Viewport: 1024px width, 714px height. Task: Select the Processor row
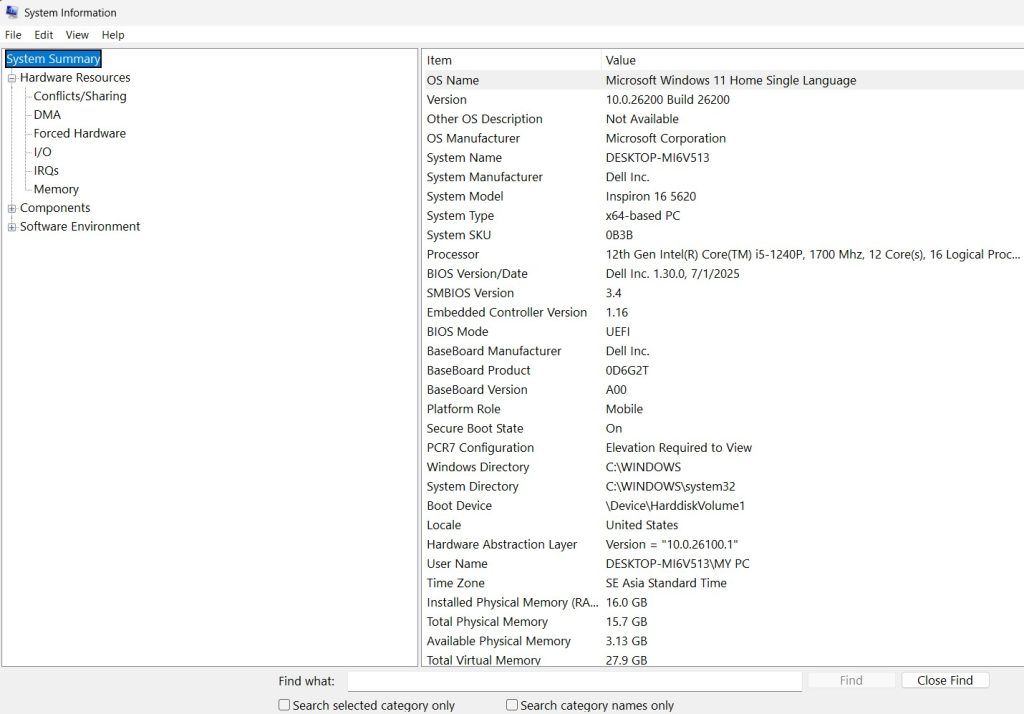click(723, 254)
